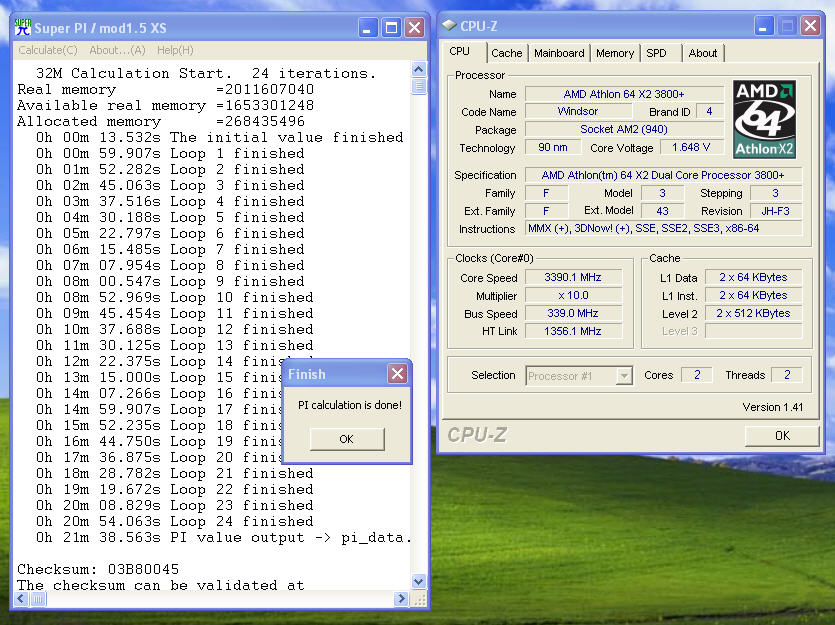This screenshot has height=625, width=835.
Task: Switch to the Memory tab
Action: click(615, 53)
